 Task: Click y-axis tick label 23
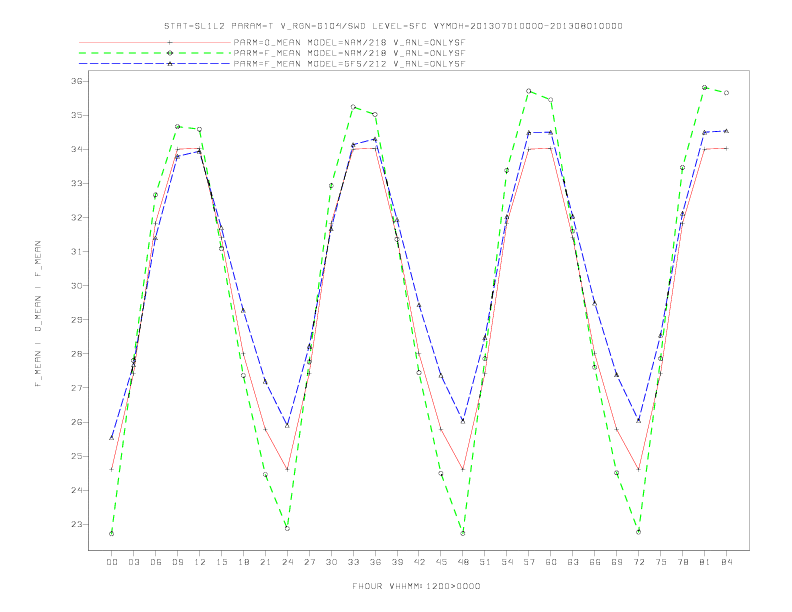click(x=76, y=525)
